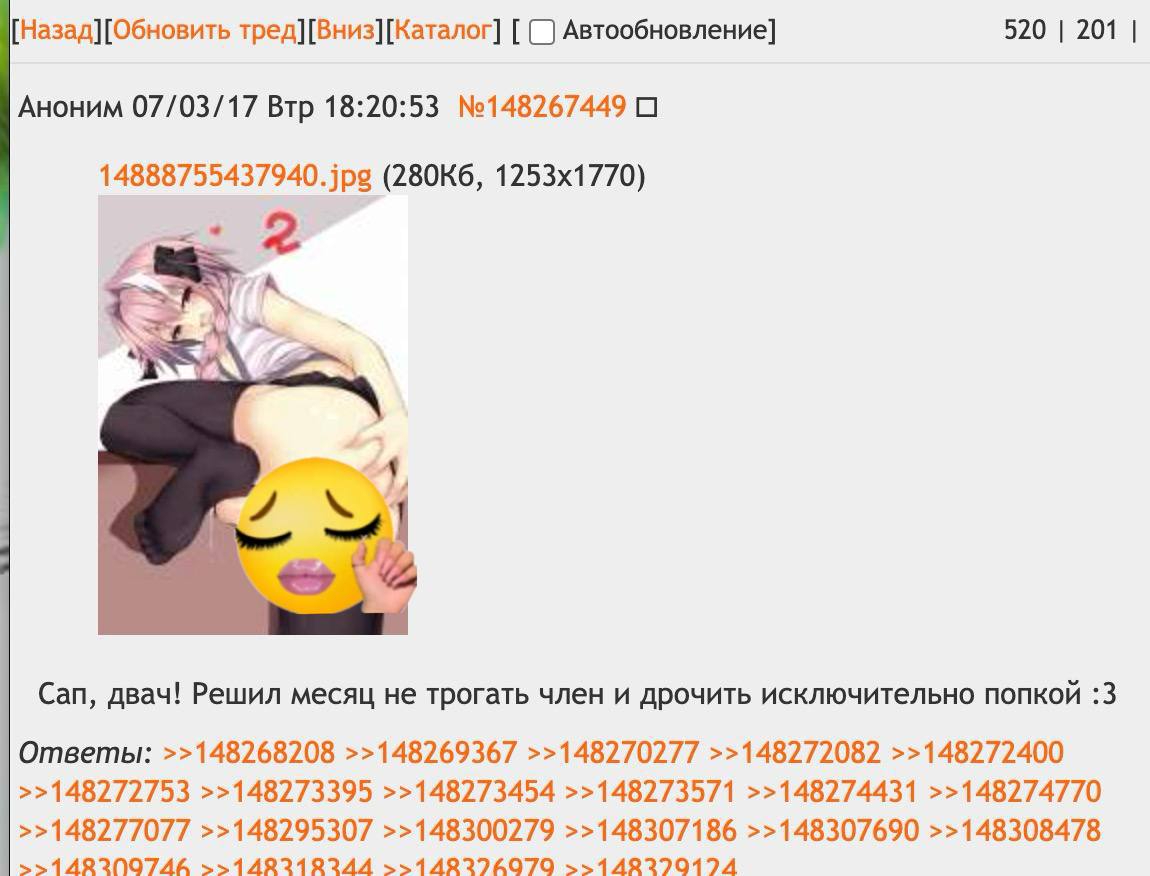Open reply link >>148272400
The width and height of the screenshot is (1150, 876).
point(977,753)
